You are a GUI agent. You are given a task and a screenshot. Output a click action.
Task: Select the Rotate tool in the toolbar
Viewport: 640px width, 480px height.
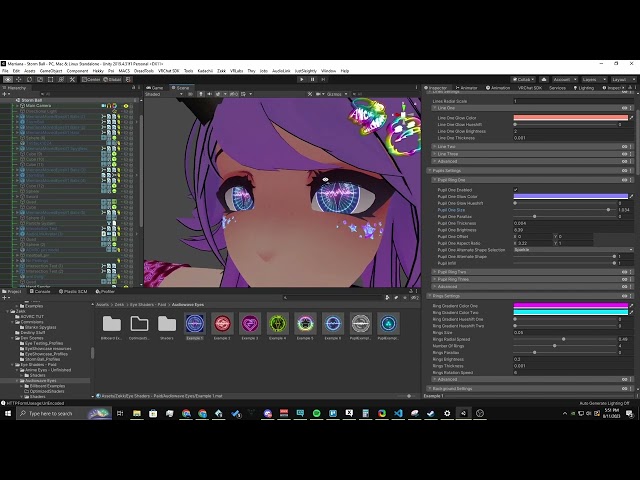(x=29, y=80)
